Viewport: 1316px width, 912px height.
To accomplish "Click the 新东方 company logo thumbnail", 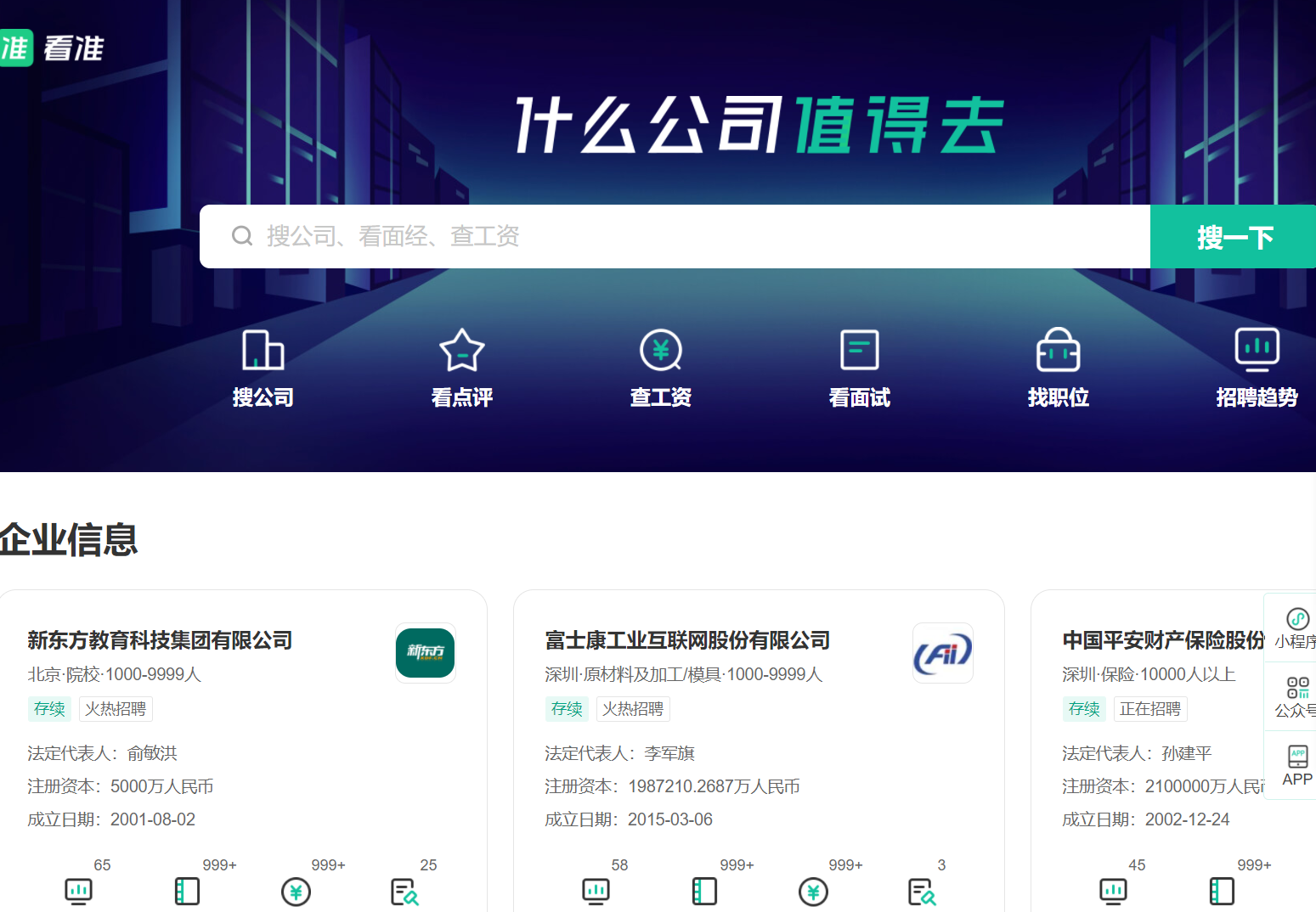I will [426, 652].
